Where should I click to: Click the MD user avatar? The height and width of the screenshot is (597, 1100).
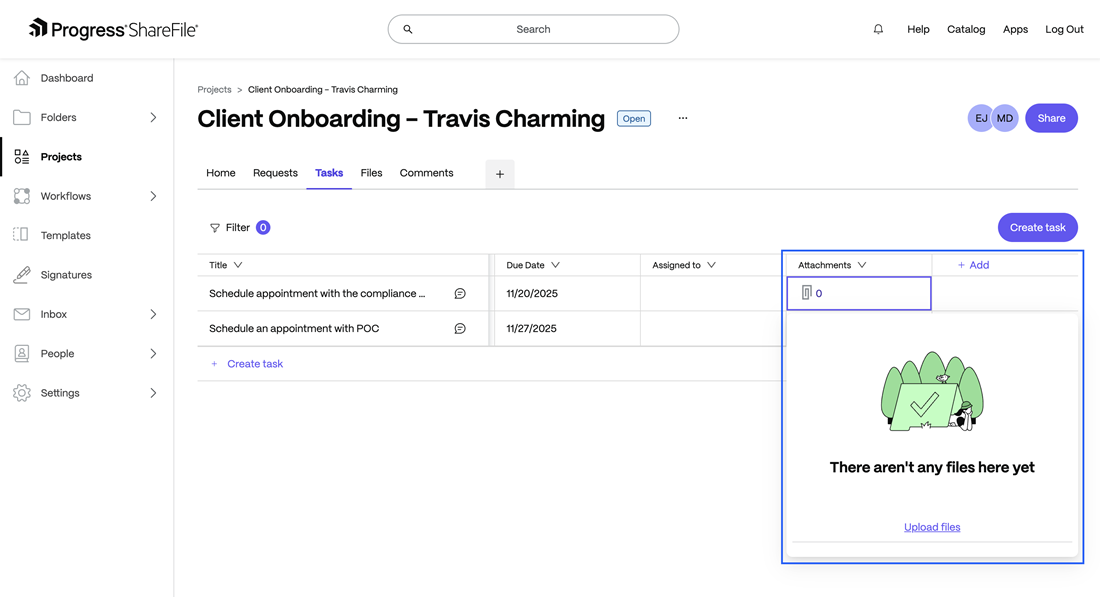click(x=1005, y=118)
